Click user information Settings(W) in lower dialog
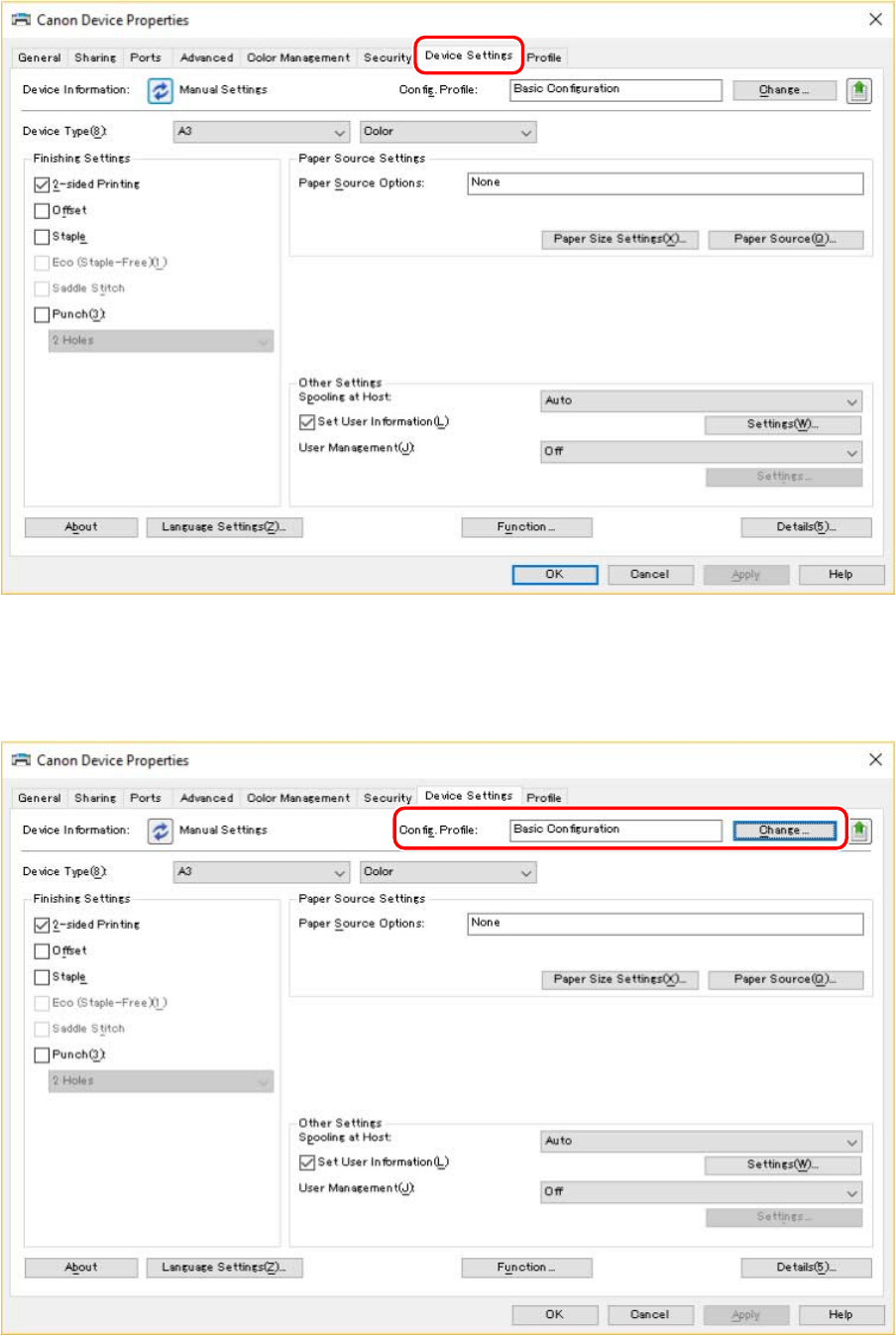 pyautogui.click(x=783, y=1165)
